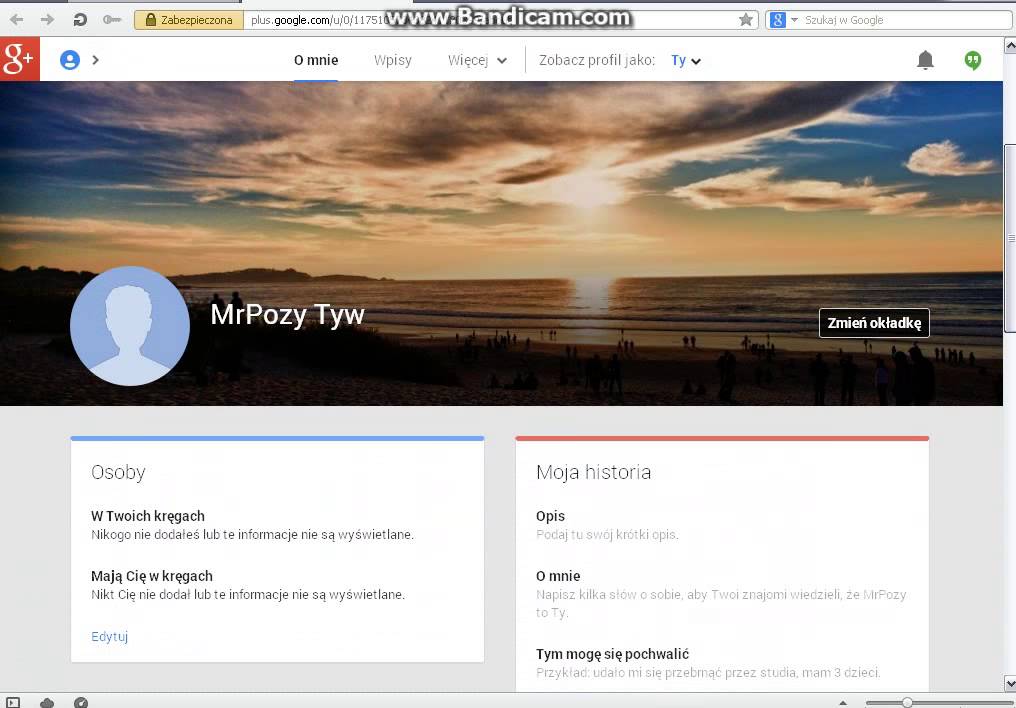The height and width of the screenshot is (708, 1016).
Task: Bookmark the page with the star icon
Action: (x=746, y=20)
